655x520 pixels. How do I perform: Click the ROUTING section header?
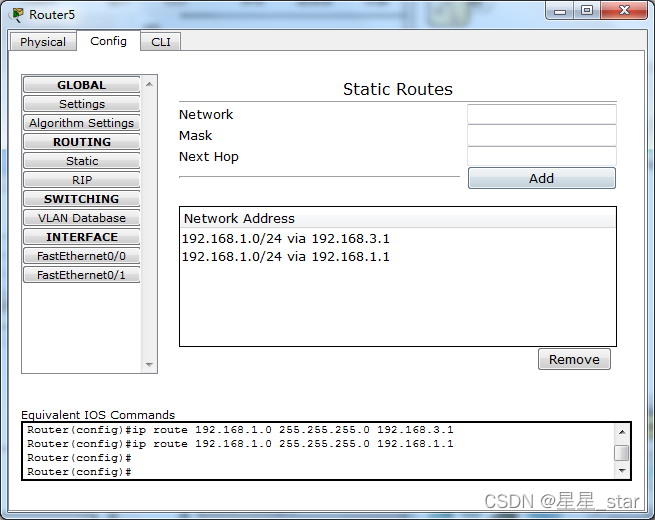[x=81, y=142]
